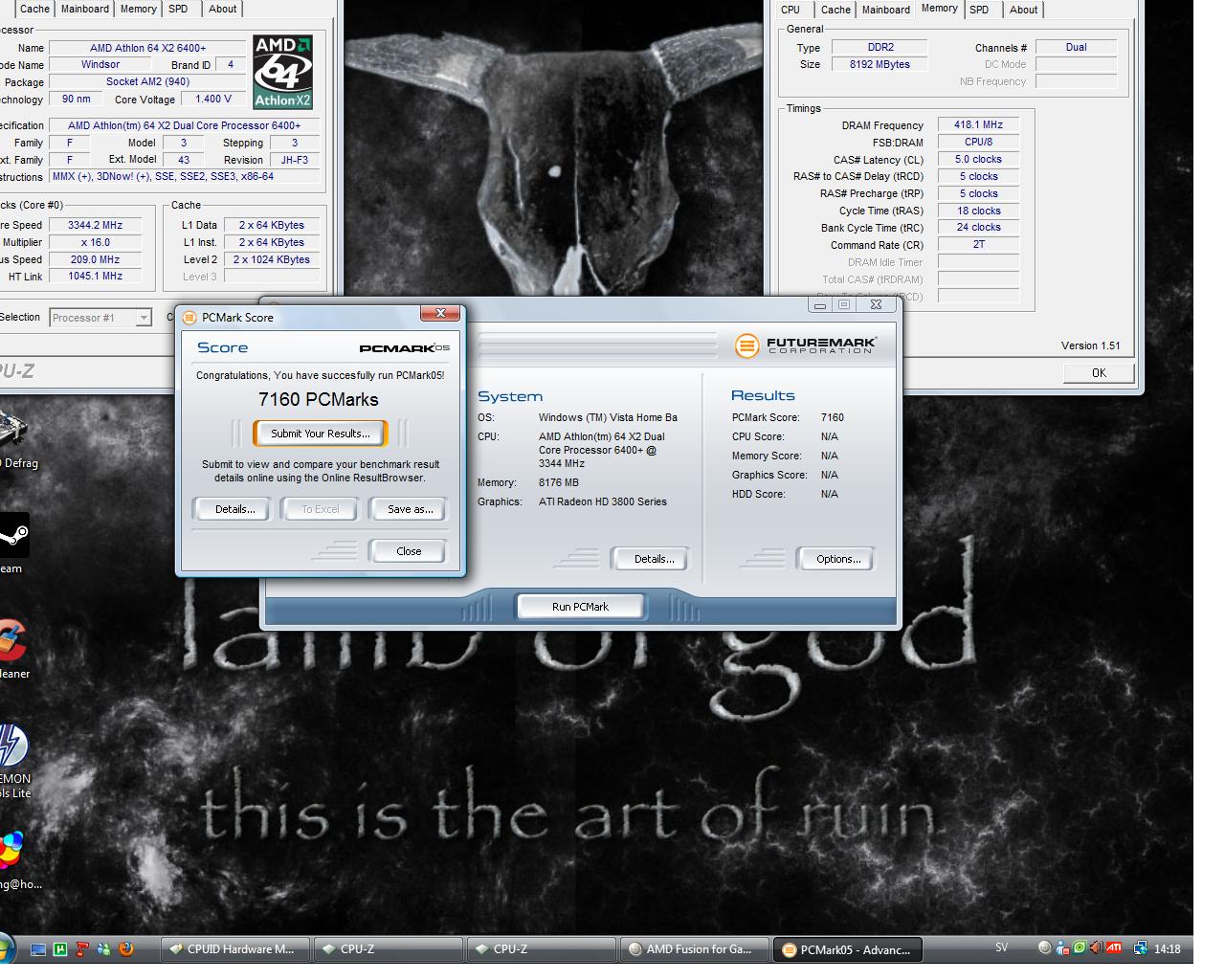Click Show Desktop in Quick Launch
The width and height of the screenshot is (1225, 980).
[38, 949]
